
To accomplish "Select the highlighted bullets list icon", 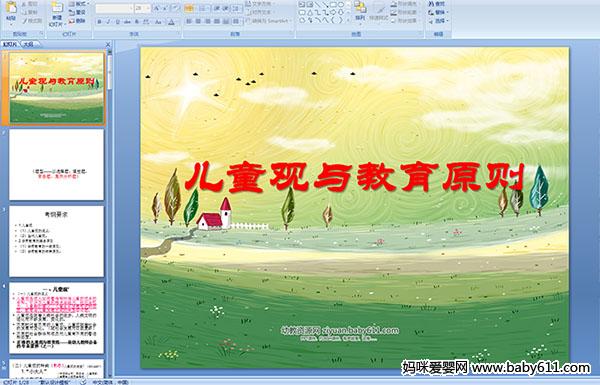I will 189,8.
